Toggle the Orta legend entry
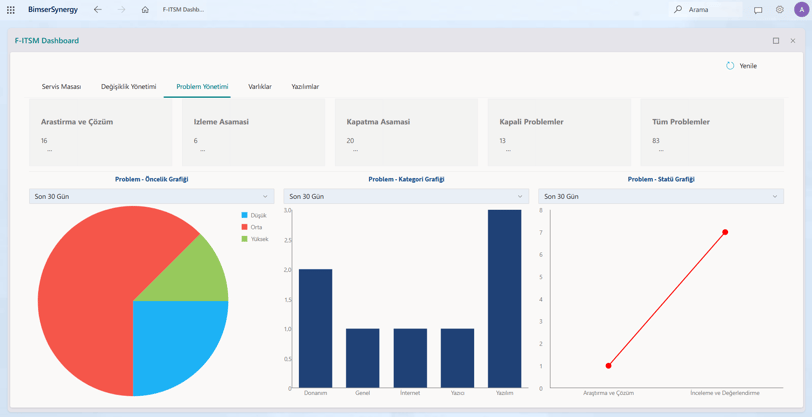This screenshot has width=812, height=417. (252, 227)
